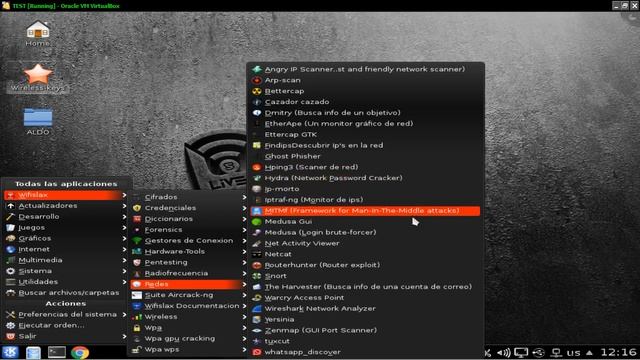Expand the Wpa wps submenu
The width and height of the screenshot is (640, 360).
point(189,350)
